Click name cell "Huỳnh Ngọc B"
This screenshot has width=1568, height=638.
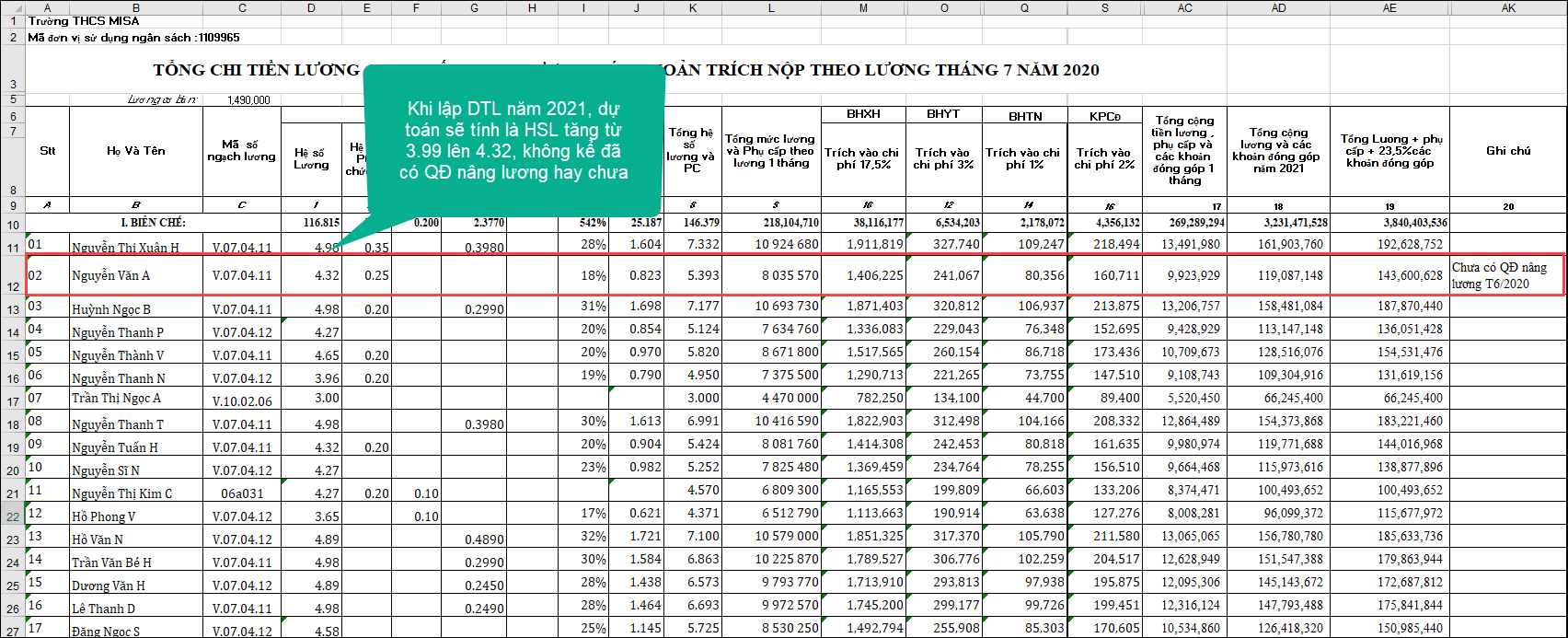[x=136, y=307]
